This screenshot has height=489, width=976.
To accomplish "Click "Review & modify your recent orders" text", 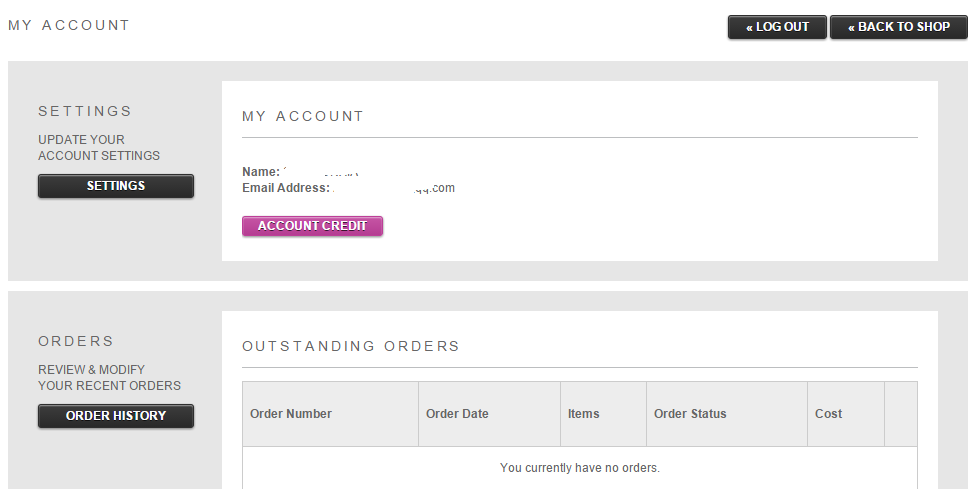I will [x=110, y=378].
